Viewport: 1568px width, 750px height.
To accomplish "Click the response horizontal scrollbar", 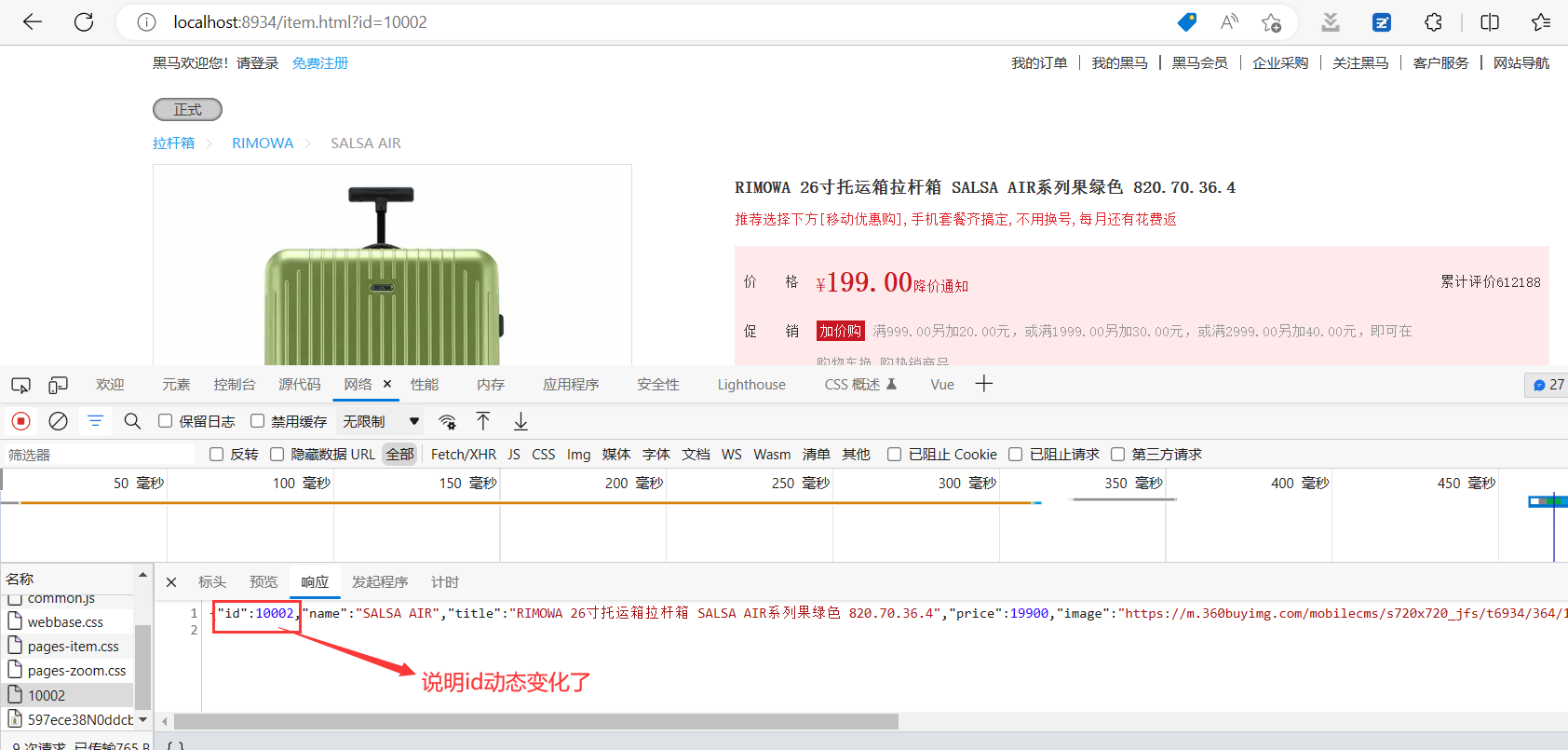I will (x=536, y=721).
